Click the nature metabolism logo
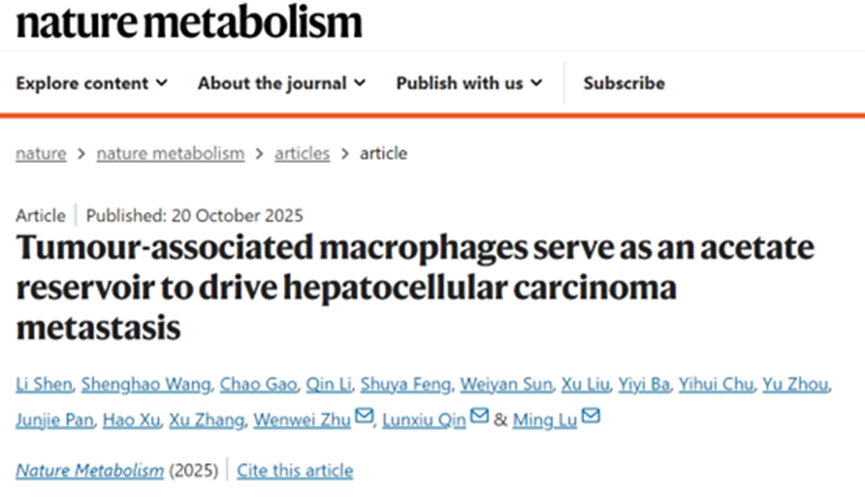 click(x=189, y=23)
